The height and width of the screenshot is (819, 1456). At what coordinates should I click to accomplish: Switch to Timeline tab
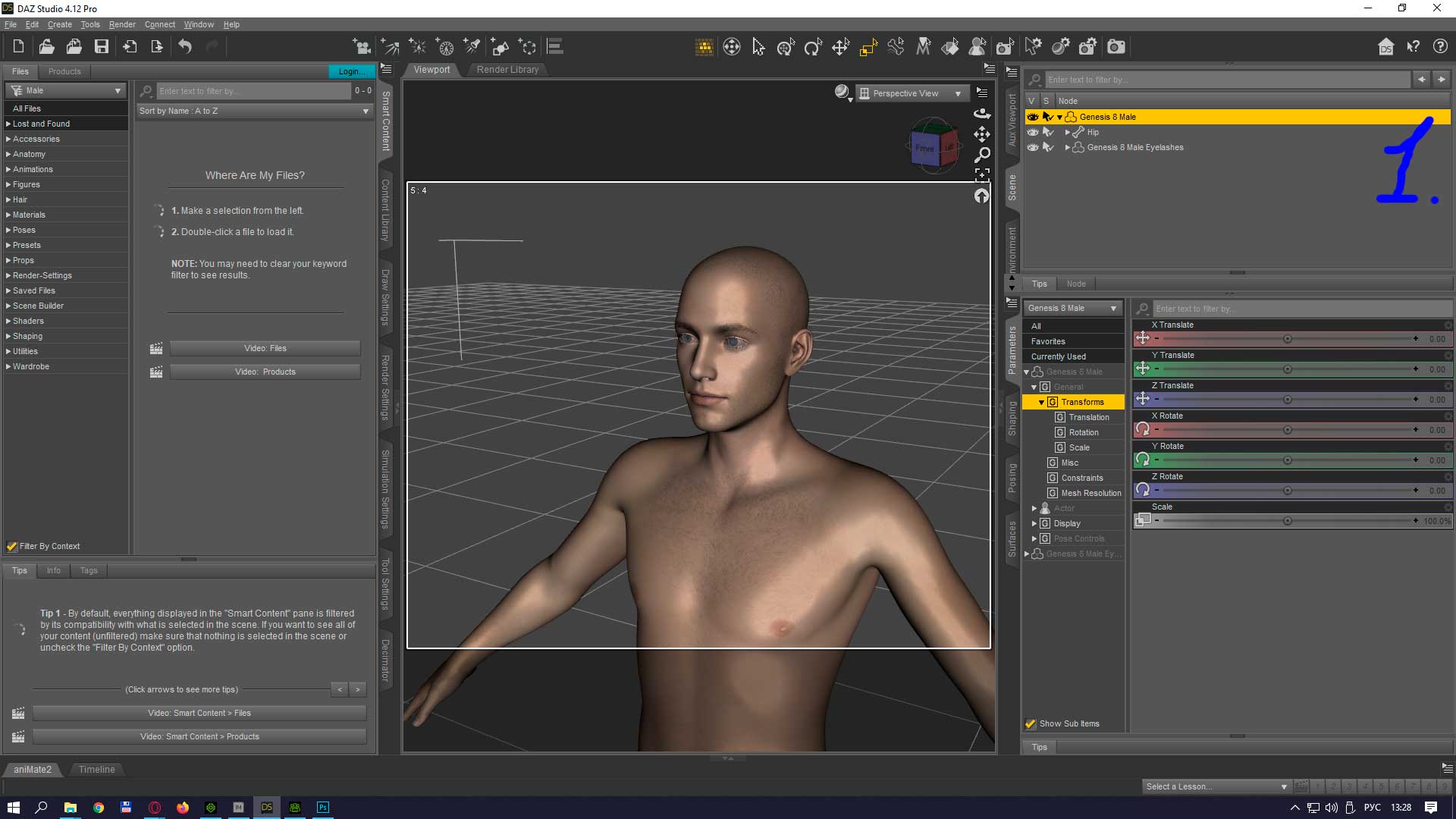(x=97, y=769)
